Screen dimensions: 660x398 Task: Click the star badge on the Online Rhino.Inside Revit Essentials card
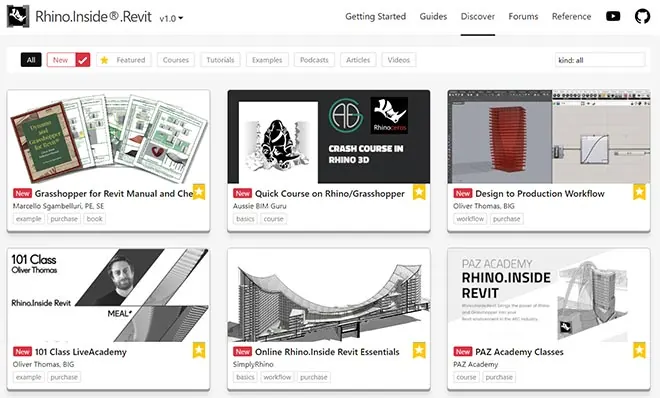[x=419, y=350]
